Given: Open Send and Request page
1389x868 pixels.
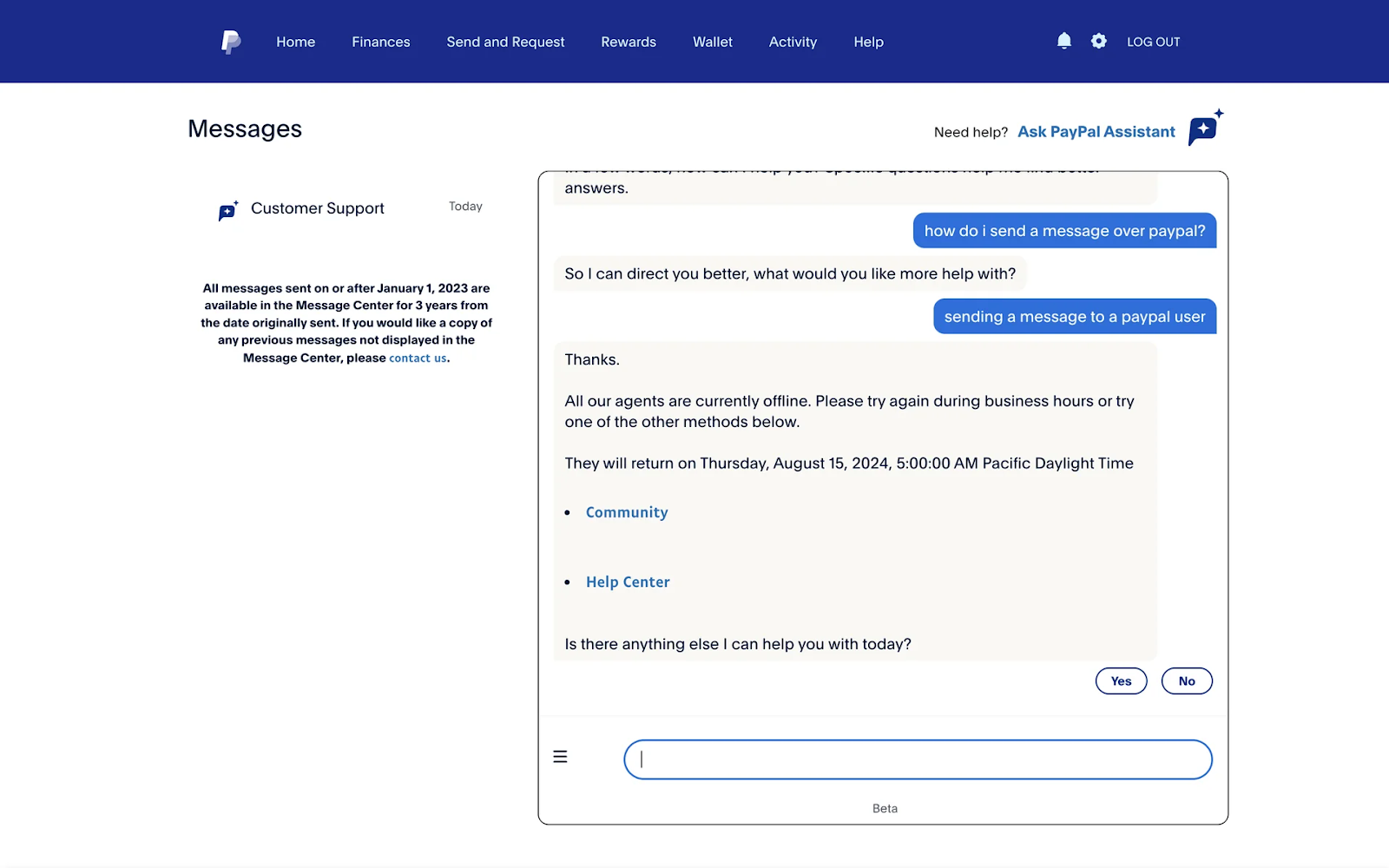Looking at the screenshot, I should tap(505, 42).
